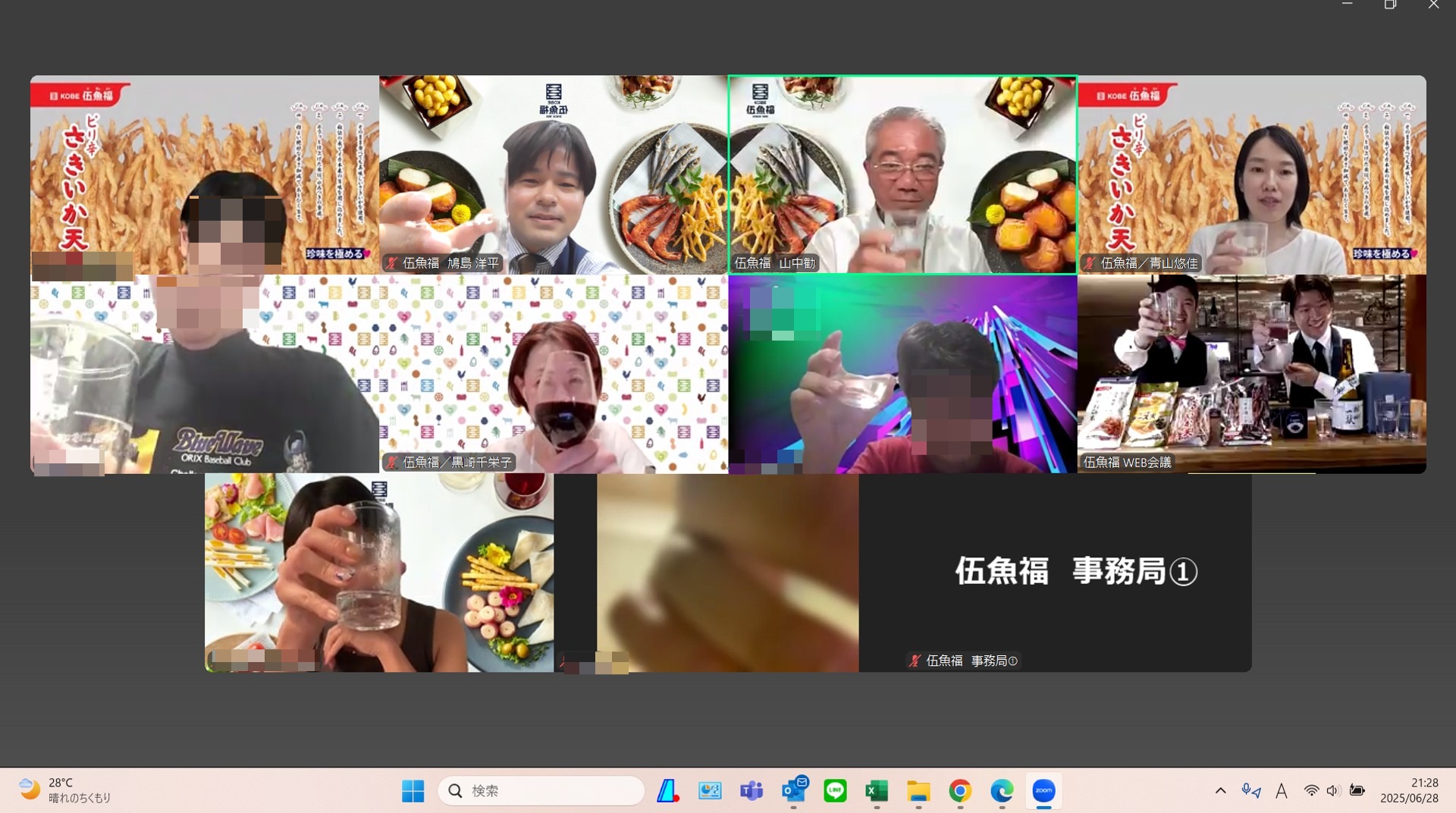Restore down the Zoom meeting window

click(1390, 5)
